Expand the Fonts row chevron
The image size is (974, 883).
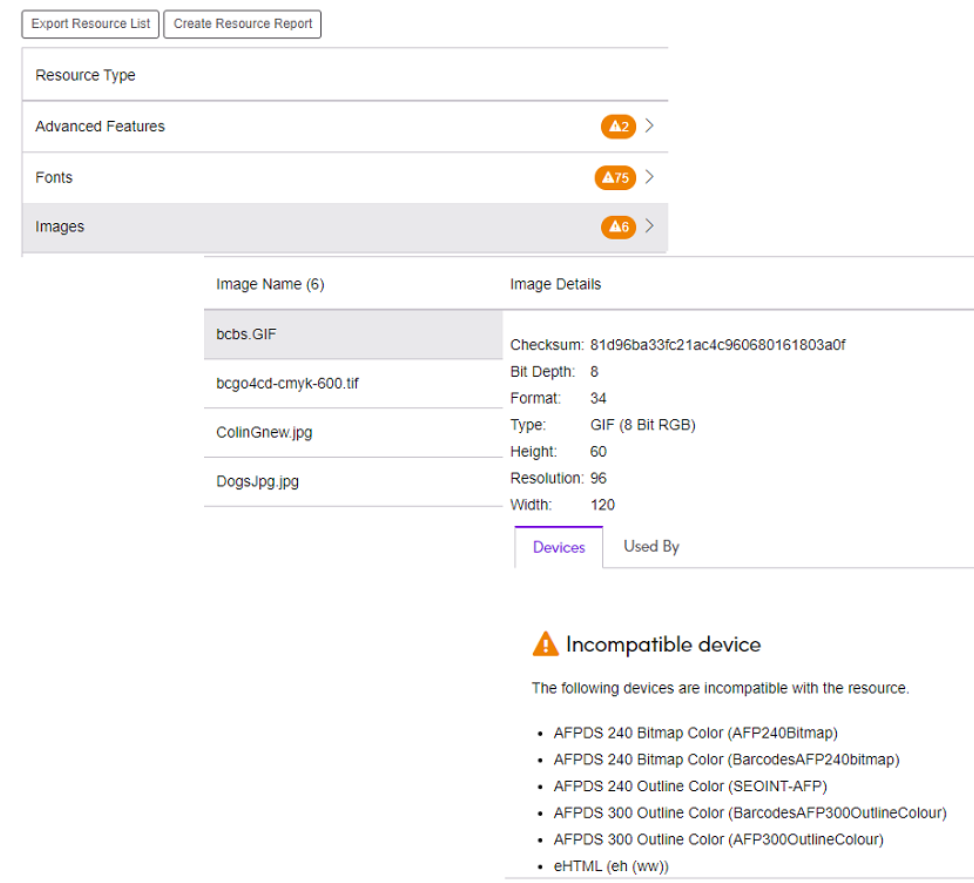coord(650,177)
